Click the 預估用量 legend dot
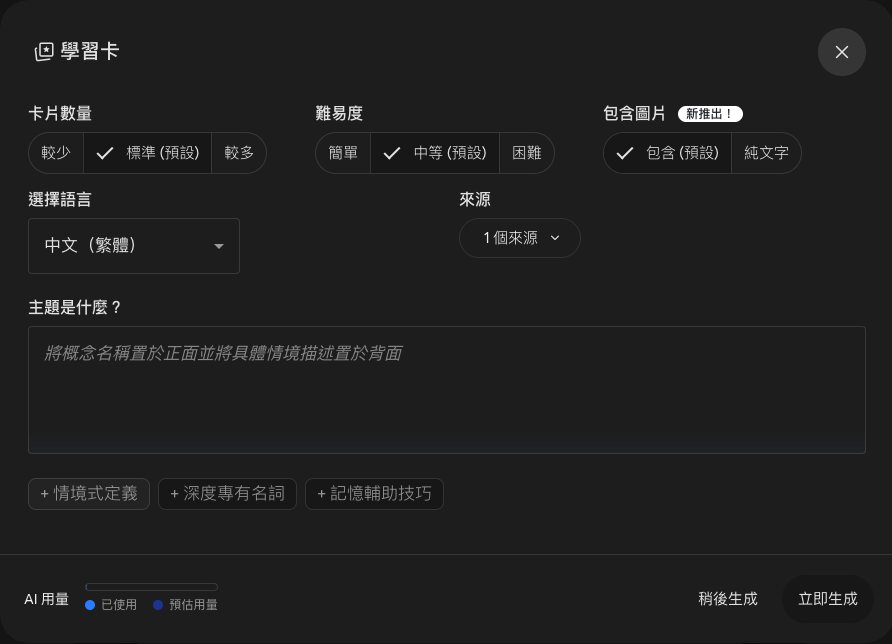This screenshot has width=892, height=644. 158,605
